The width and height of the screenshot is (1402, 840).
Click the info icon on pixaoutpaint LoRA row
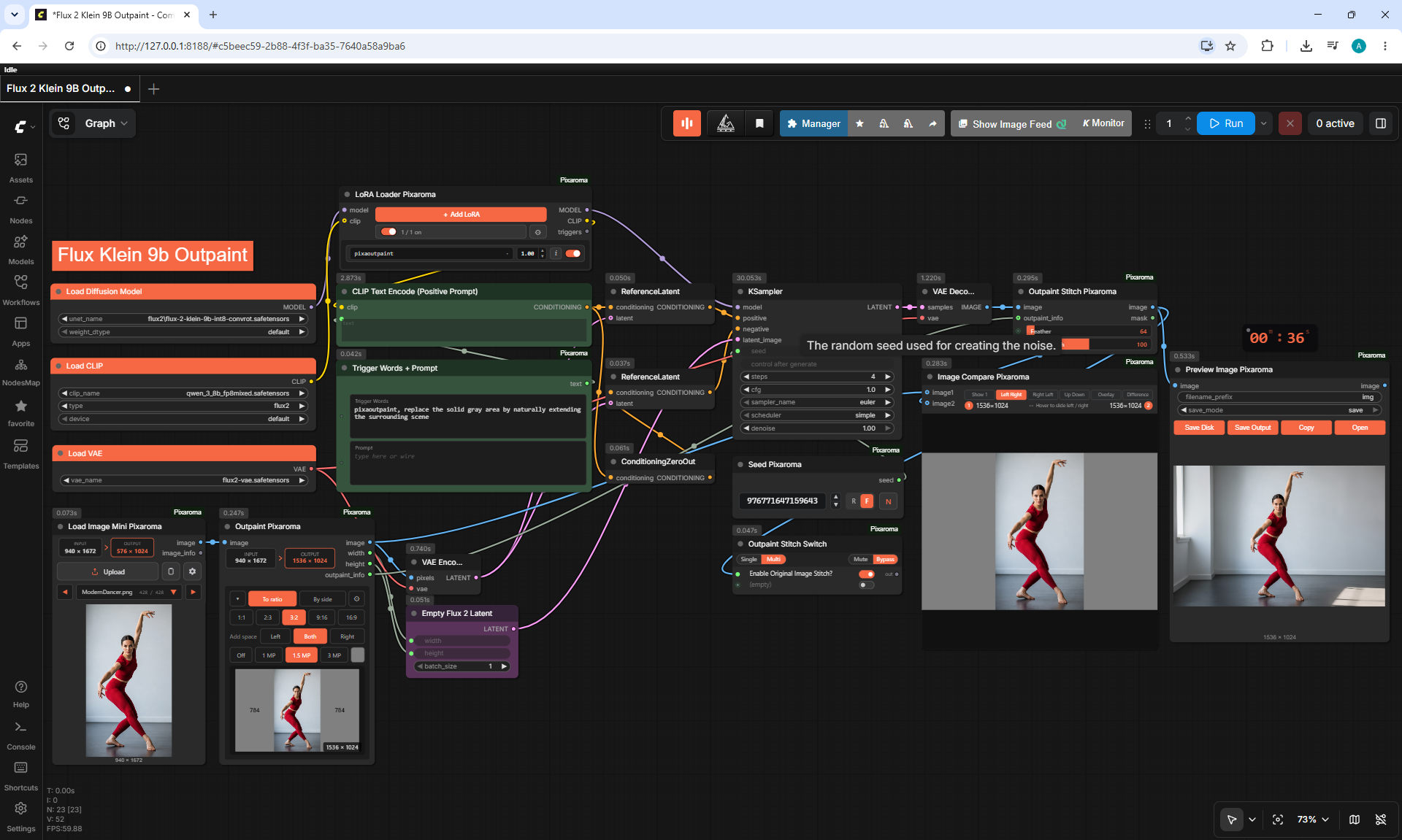(556, 253)
